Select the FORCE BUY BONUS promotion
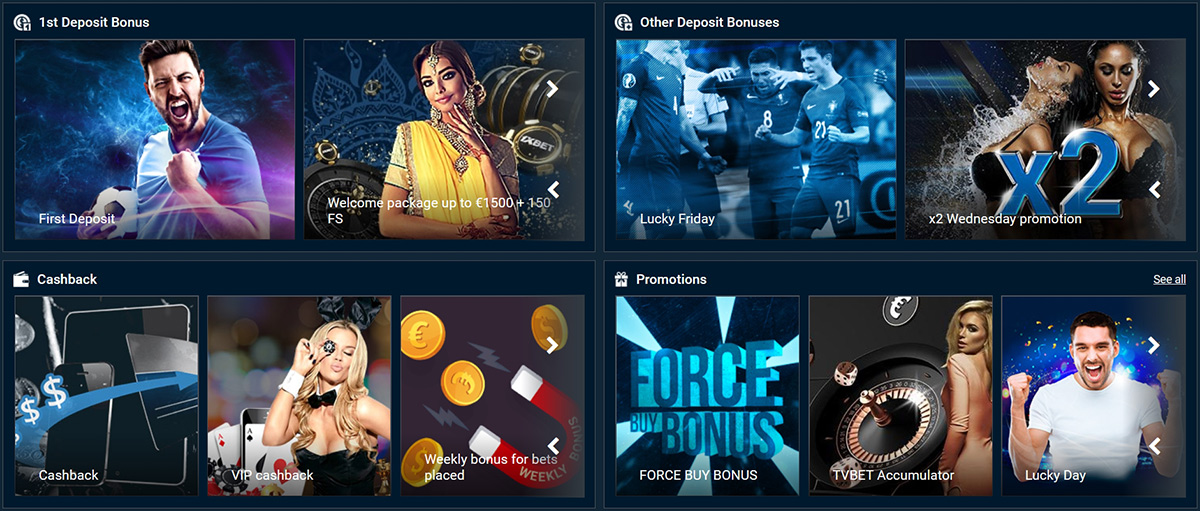Image resolution: width=1200 pixels, height=511 pixels. click(x=708, y=395)
